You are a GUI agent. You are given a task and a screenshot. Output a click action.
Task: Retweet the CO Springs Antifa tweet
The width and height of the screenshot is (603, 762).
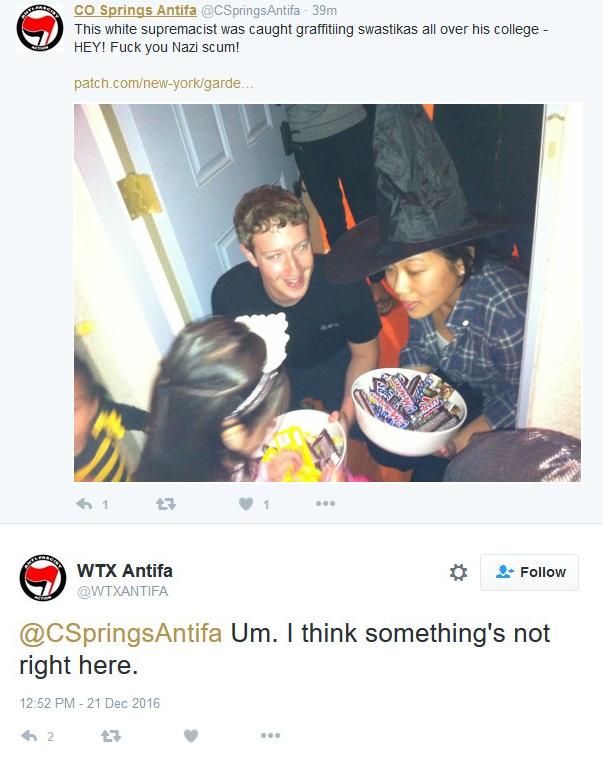[x=166, y=504]
